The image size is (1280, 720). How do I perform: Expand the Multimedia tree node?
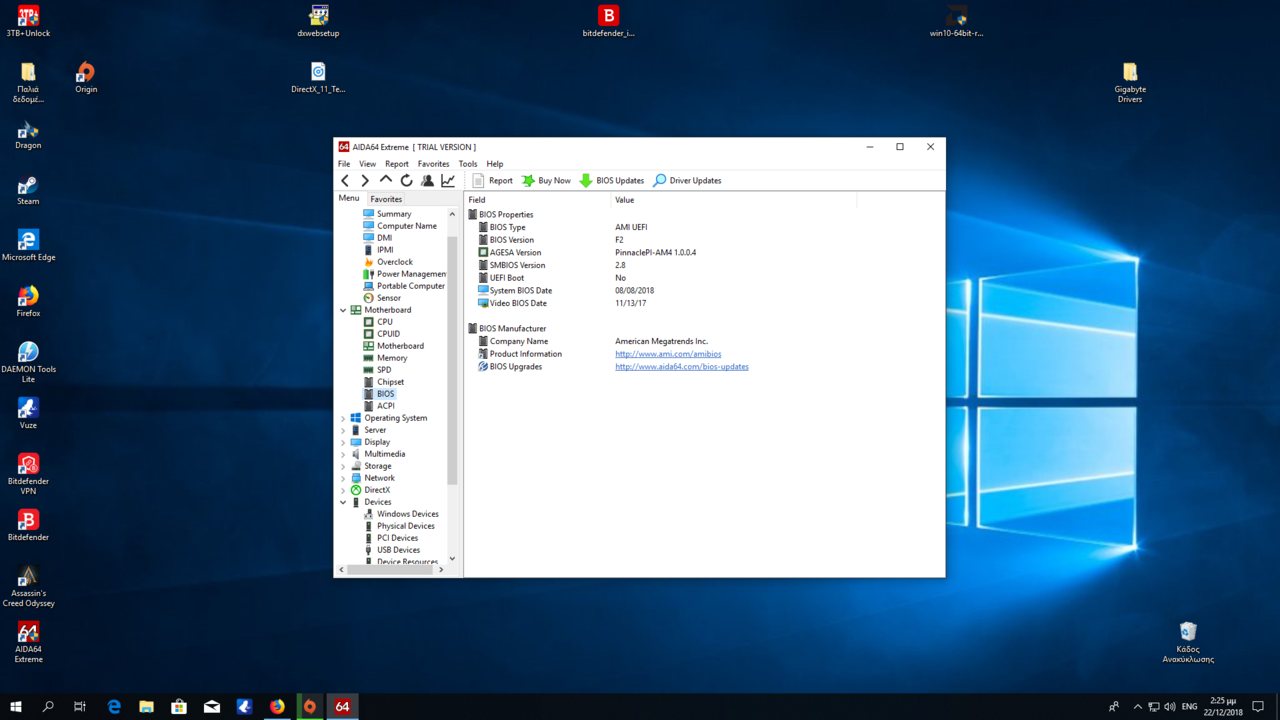pyautogui.click(x=343, y=454)
